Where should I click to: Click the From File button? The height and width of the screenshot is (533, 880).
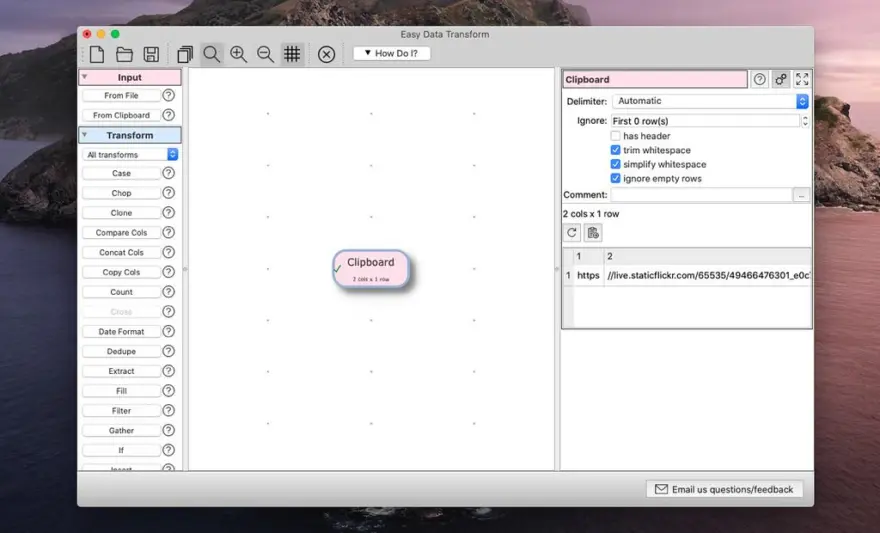[121, 95]
